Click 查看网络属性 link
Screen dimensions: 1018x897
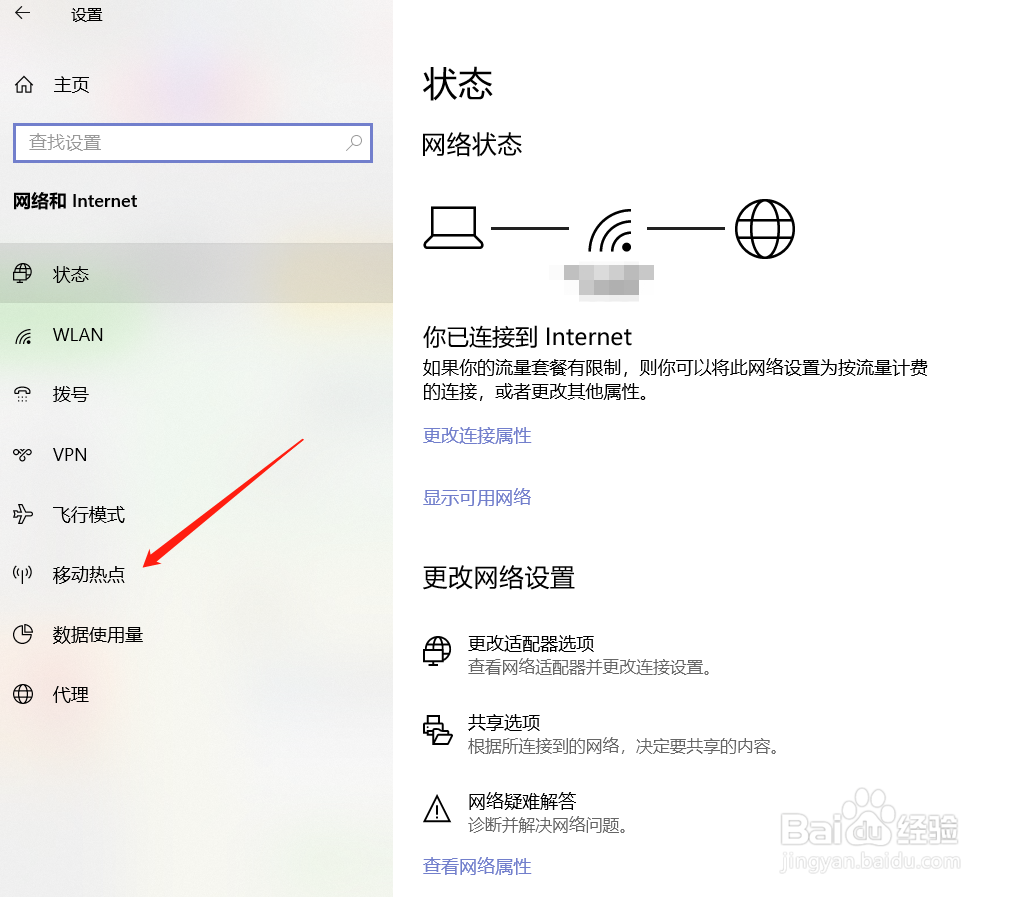click(477, 866)
